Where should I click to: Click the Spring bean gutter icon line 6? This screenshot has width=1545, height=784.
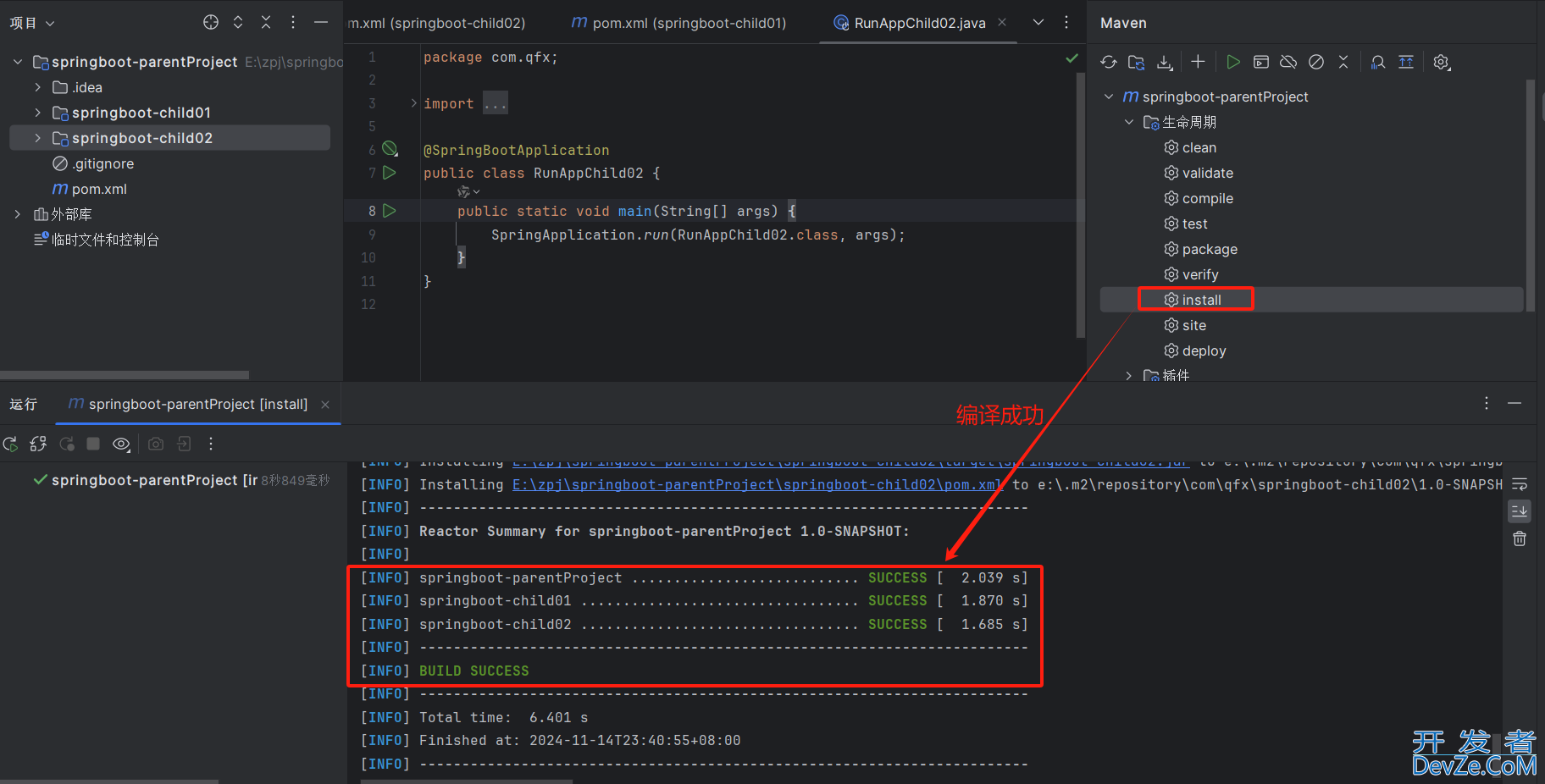click(x=390, y=149)
